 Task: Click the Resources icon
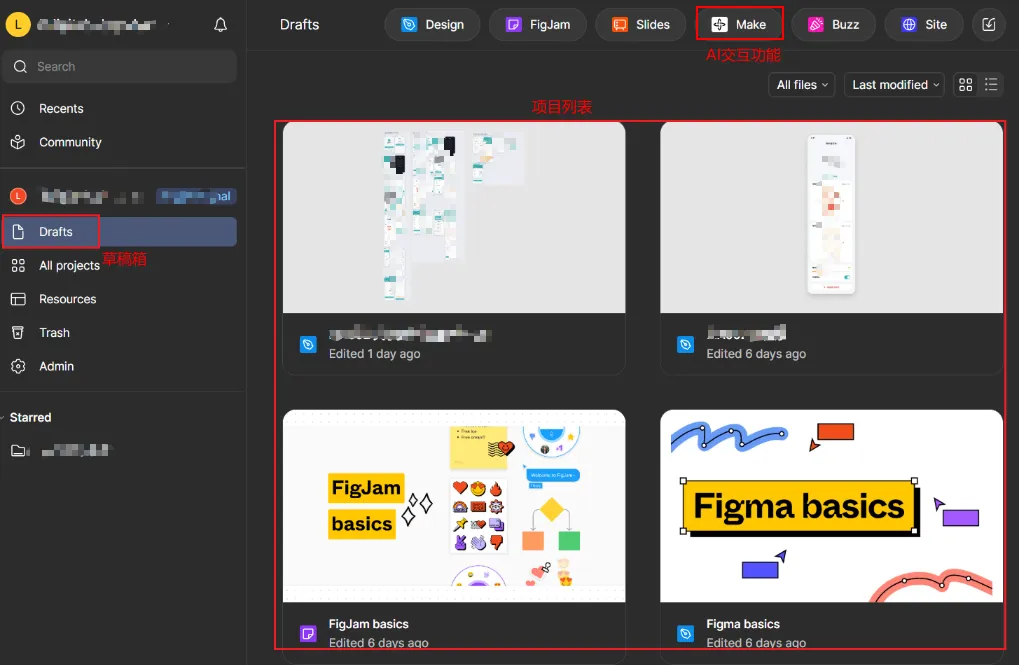click(18, 299)
